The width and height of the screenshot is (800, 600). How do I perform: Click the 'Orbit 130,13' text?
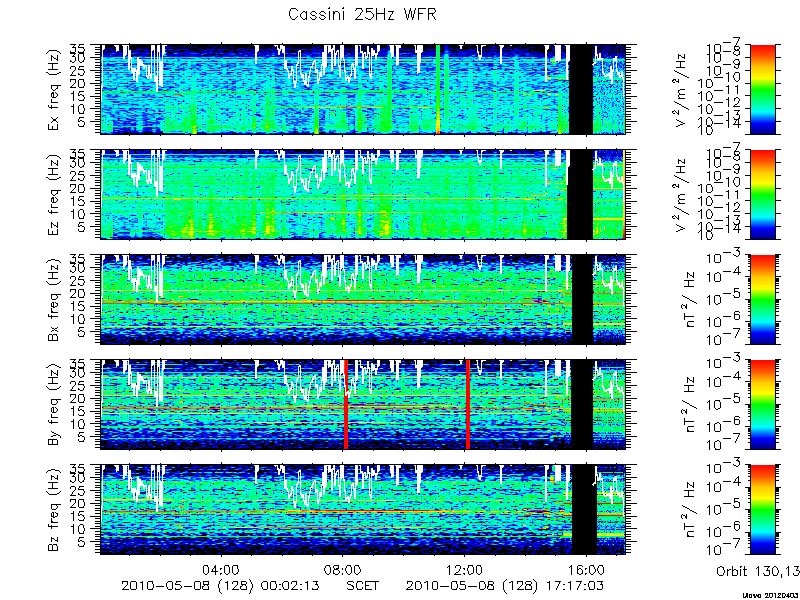click(x=758, y=571)
